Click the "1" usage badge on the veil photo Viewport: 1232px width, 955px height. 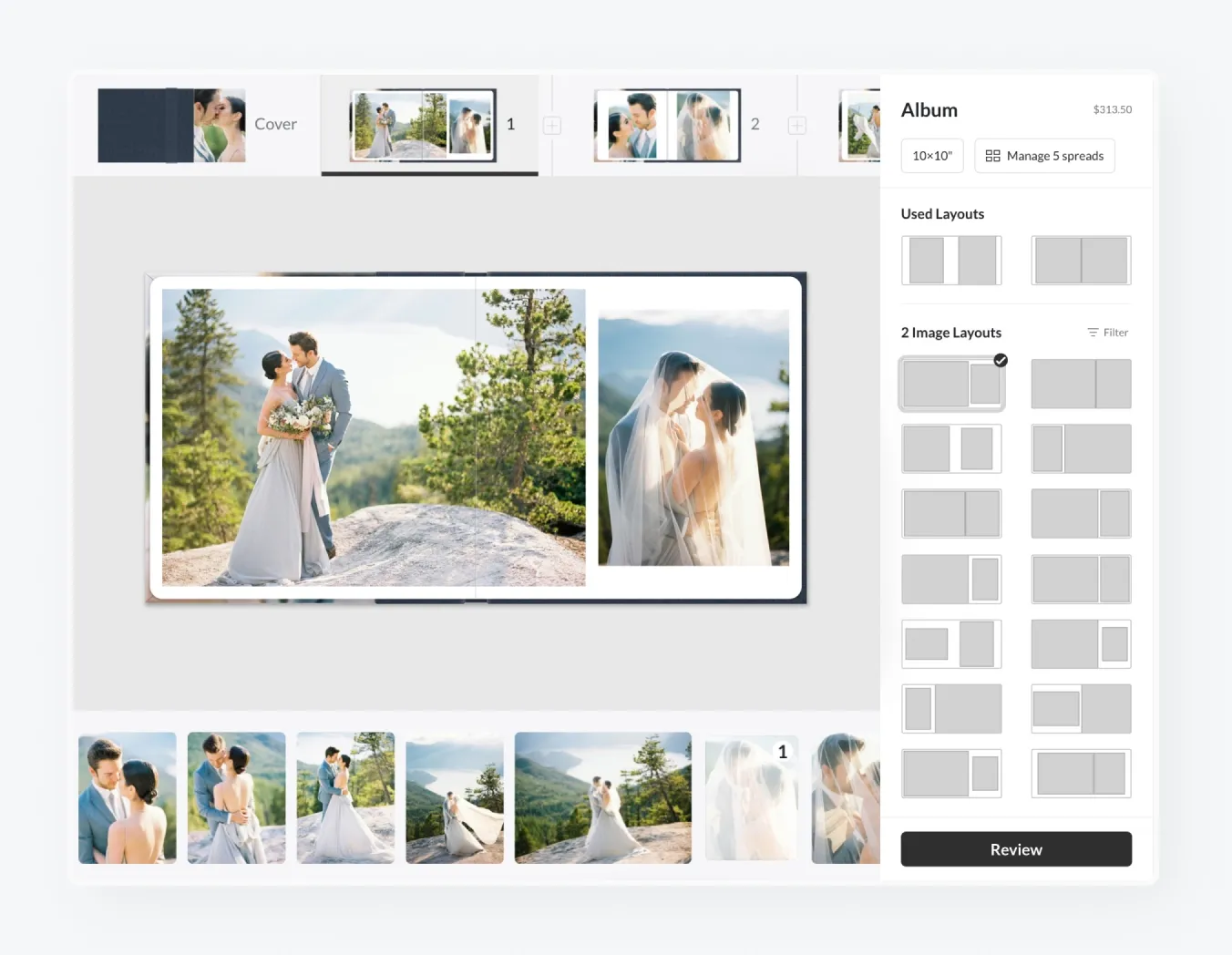[782, 751]
